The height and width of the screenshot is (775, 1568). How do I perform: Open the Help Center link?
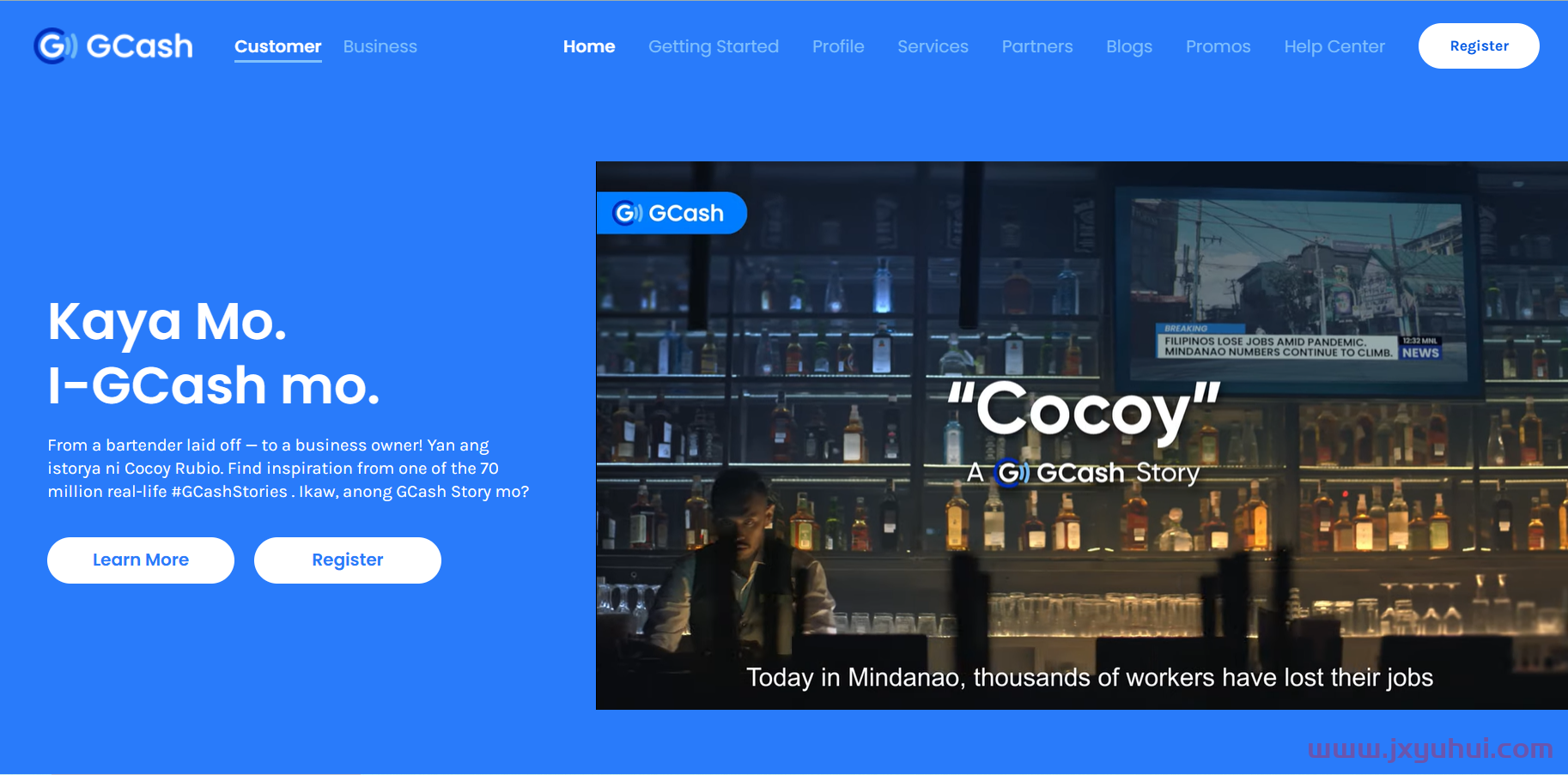tap(1334, 46)
